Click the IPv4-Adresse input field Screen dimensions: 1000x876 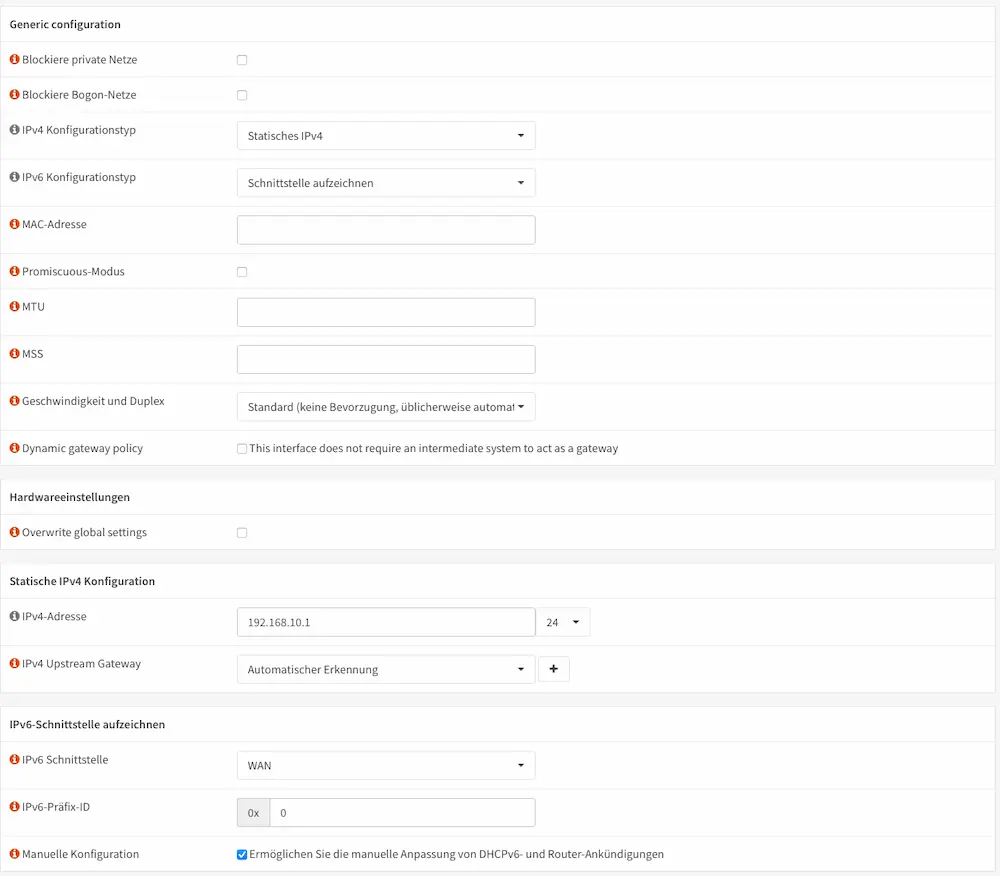click(386, 623)
